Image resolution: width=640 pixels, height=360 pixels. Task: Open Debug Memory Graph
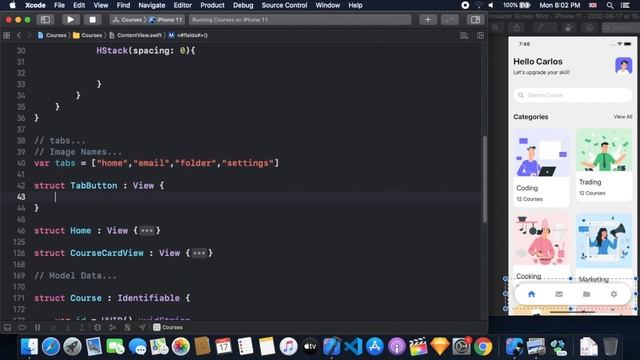point(112,327)
